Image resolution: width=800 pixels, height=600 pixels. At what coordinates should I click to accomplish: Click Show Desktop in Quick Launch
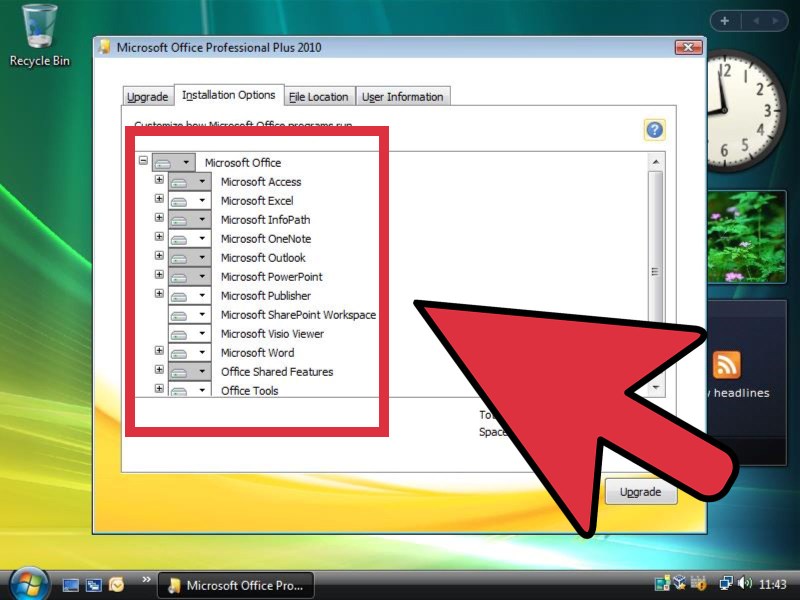(x=70, y=585)
